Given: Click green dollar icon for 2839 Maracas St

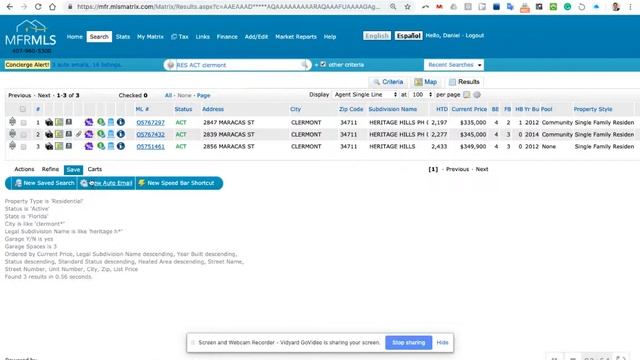Looking at the screenshot, I should (101, 134).
